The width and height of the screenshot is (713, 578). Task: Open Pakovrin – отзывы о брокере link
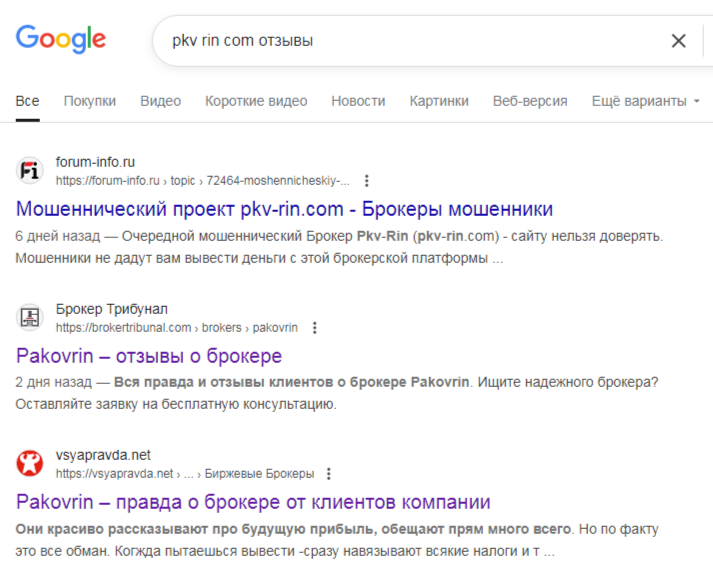(x=149, y=356)
